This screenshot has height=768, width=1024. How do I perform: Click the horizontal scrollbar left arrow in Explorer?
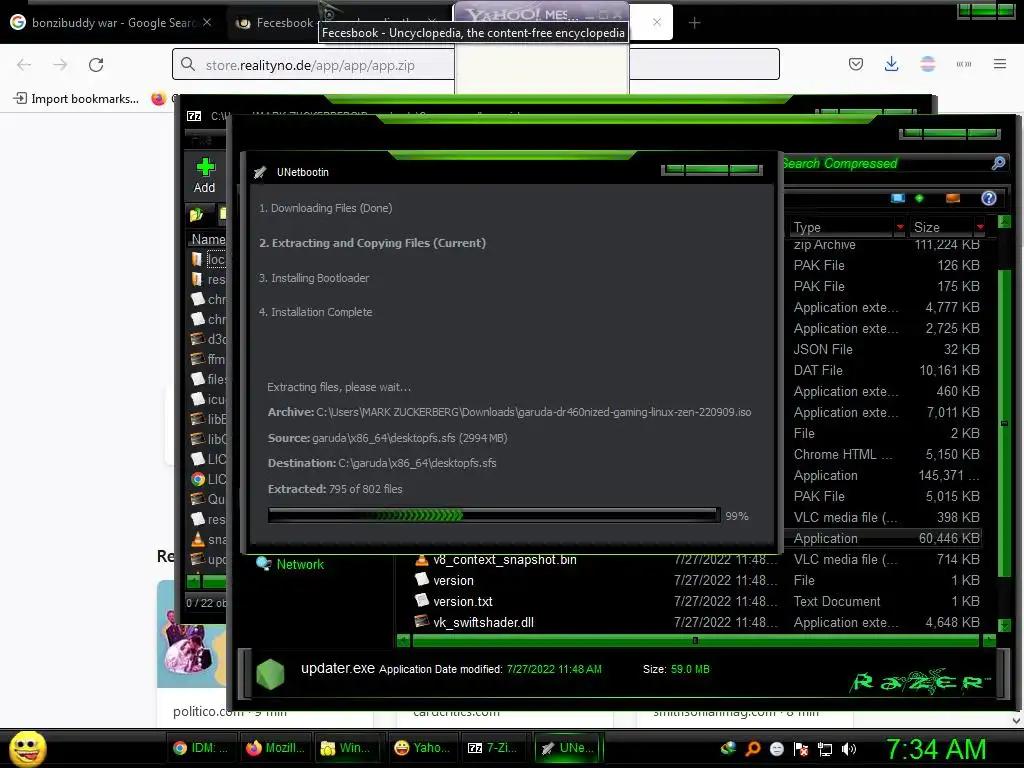404,641
